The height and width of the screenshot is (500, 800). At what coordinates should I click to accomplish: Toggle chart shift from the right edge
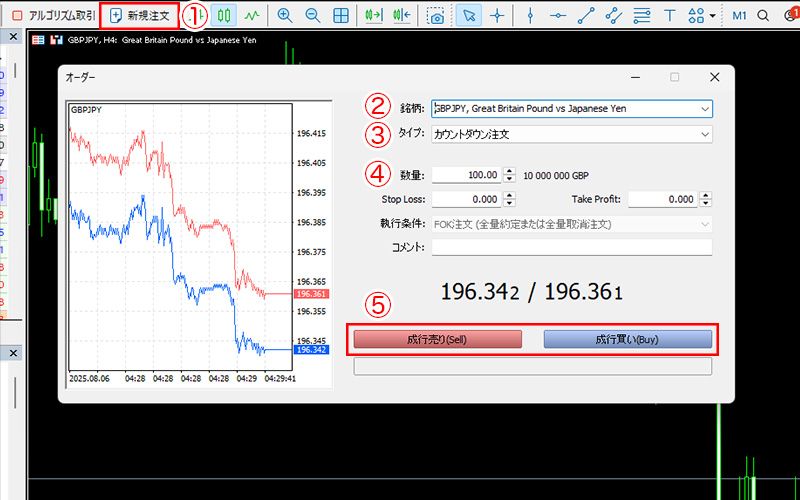click(402, 16)
